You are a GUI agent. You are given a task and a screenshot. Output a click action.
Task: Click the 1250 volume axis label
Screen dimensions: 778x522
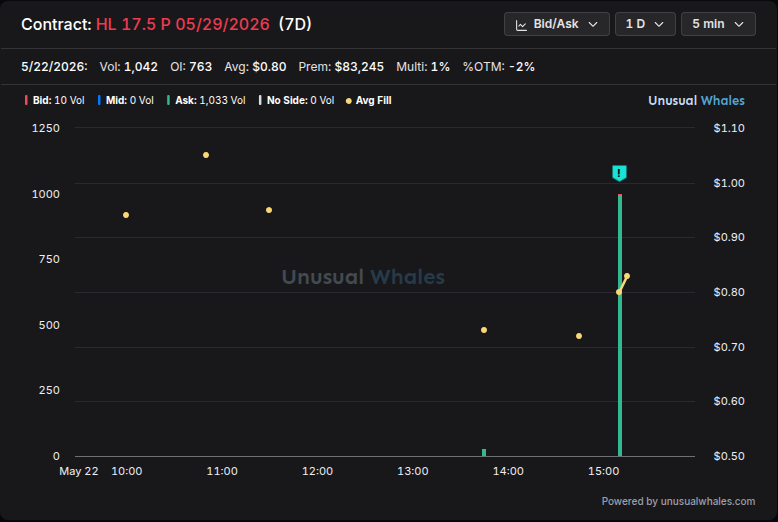point(46,128)
